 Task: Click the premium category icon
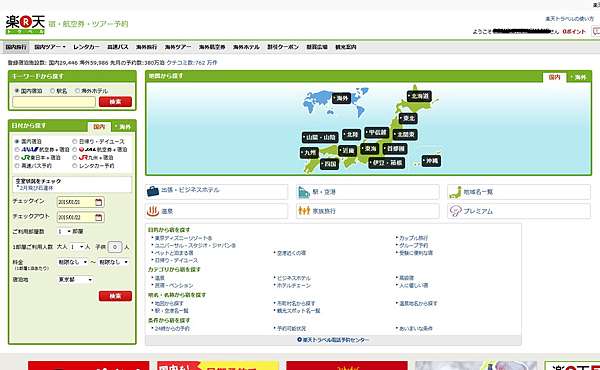455,211
